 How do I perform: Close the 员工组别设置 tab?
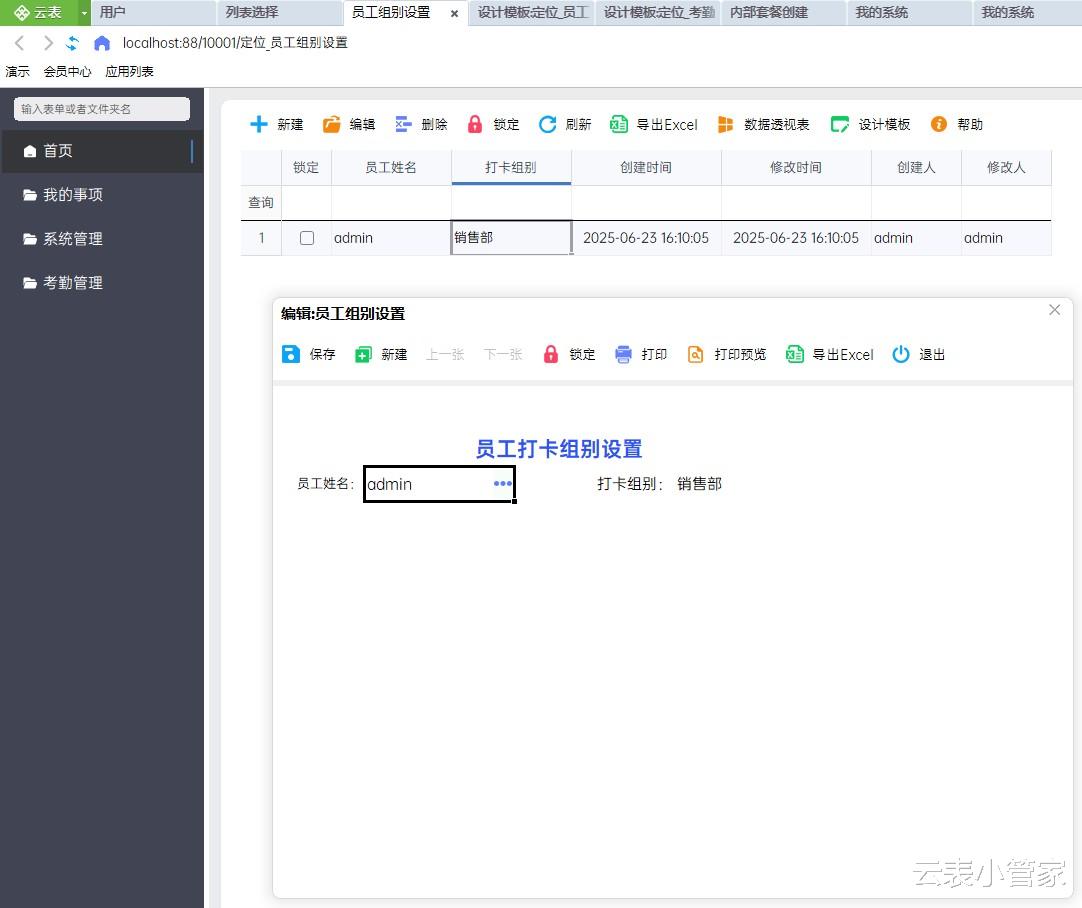454,13
